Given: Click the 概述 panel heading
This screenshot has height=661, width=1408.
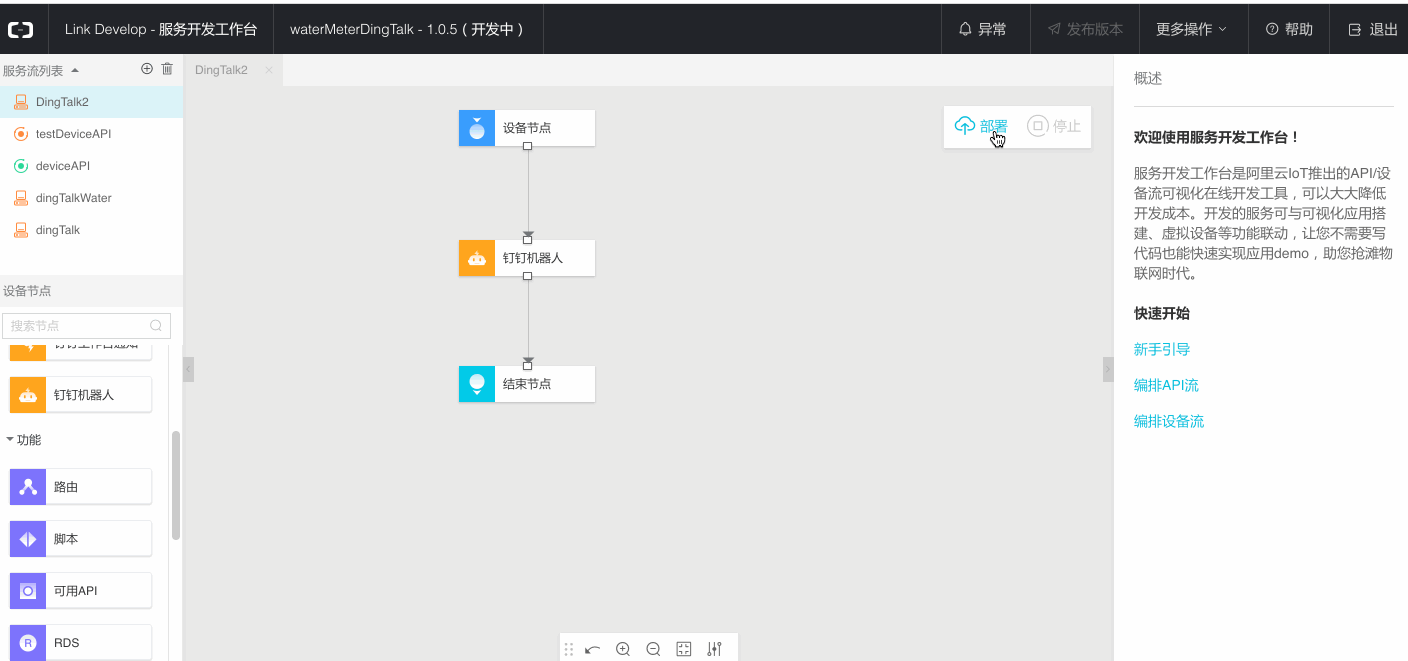Looking at the screenshot, I should click(x=1148, y=78).
